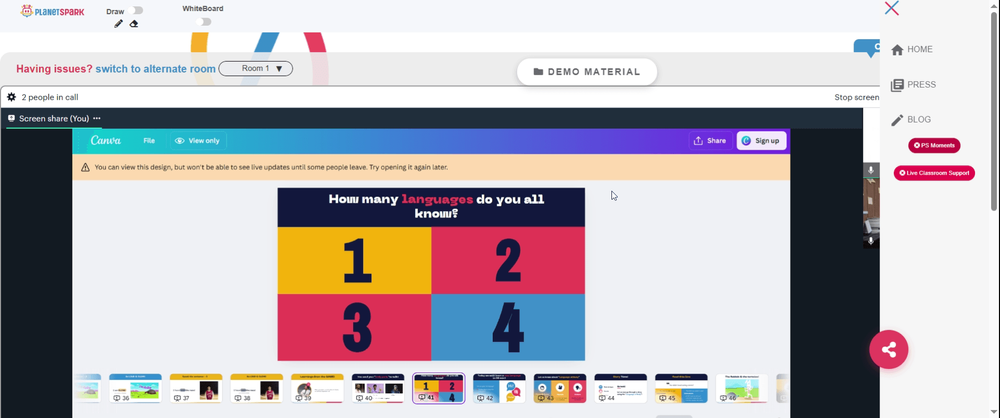
Task: Click the Canva logo
Action: [x=106, y=141]
